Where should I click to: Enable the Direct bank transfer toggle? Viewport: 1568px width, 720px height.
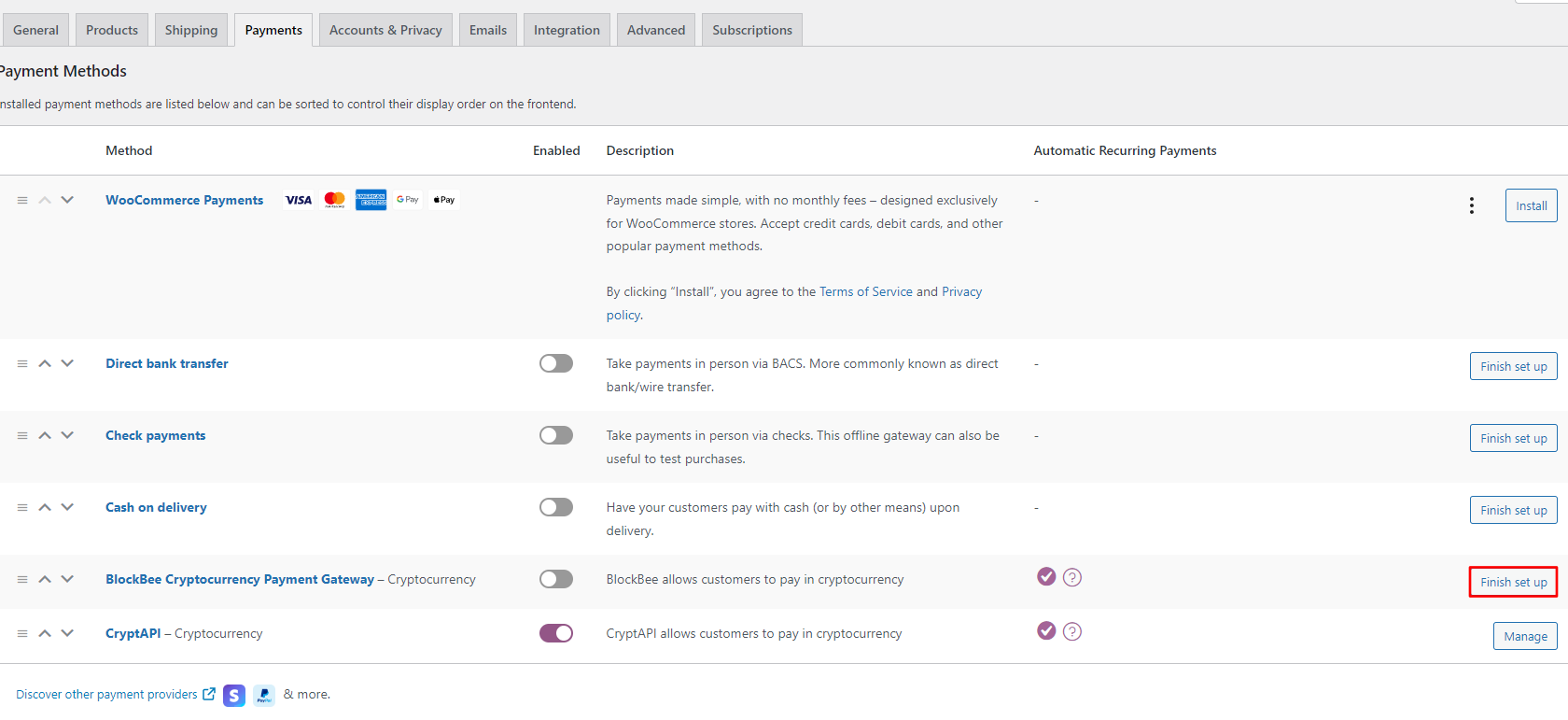pyautogui.click(x=556, y=364)
